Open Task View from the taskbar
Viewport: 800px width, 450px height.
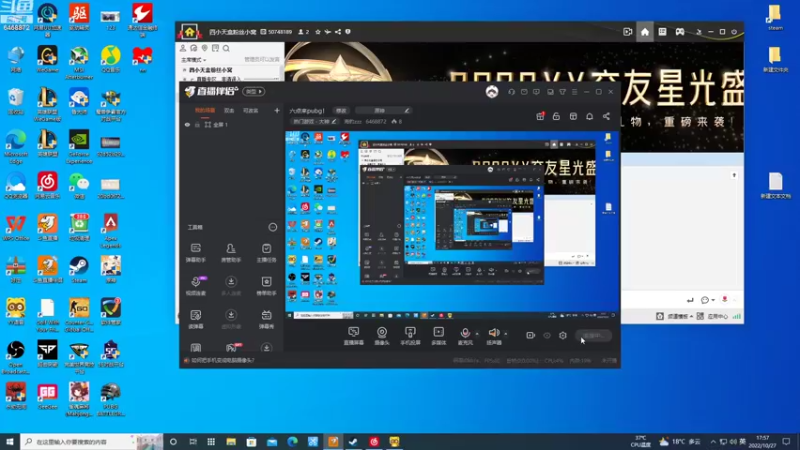[193, 441]
